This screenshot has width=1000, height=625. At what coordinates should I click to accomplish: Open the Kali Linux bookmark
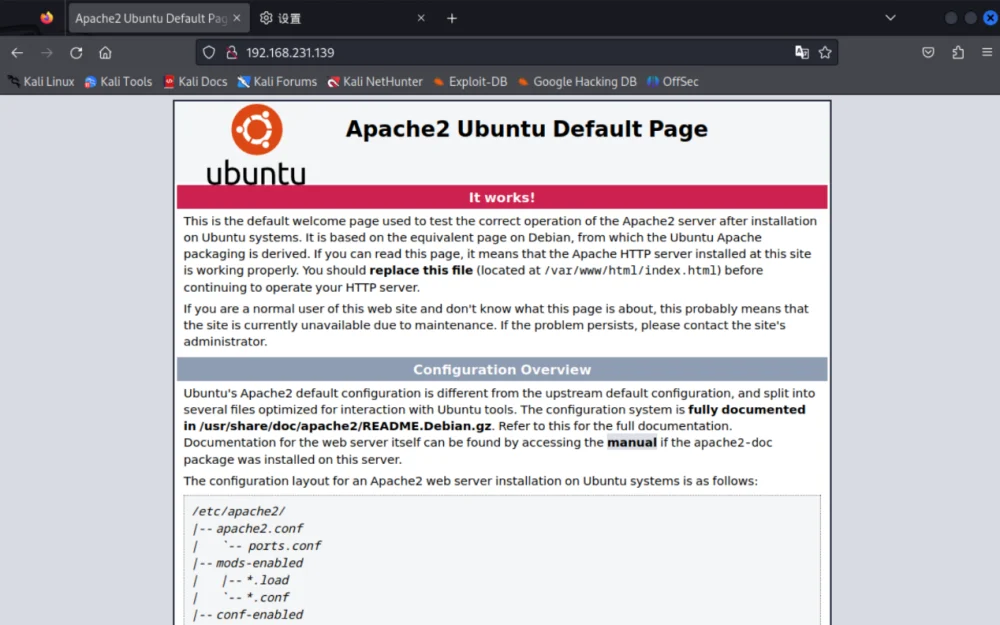click(41, 82)
